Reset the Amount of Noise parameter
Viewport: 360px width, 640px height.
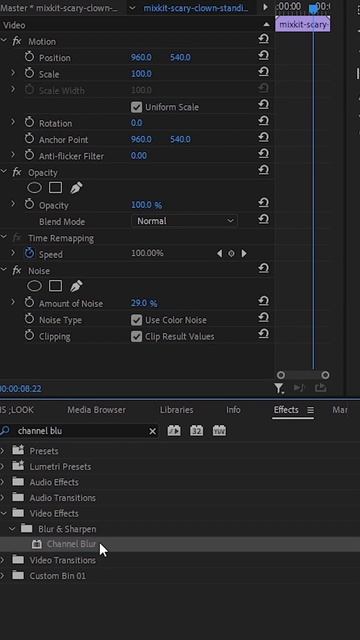coord(264,301)
